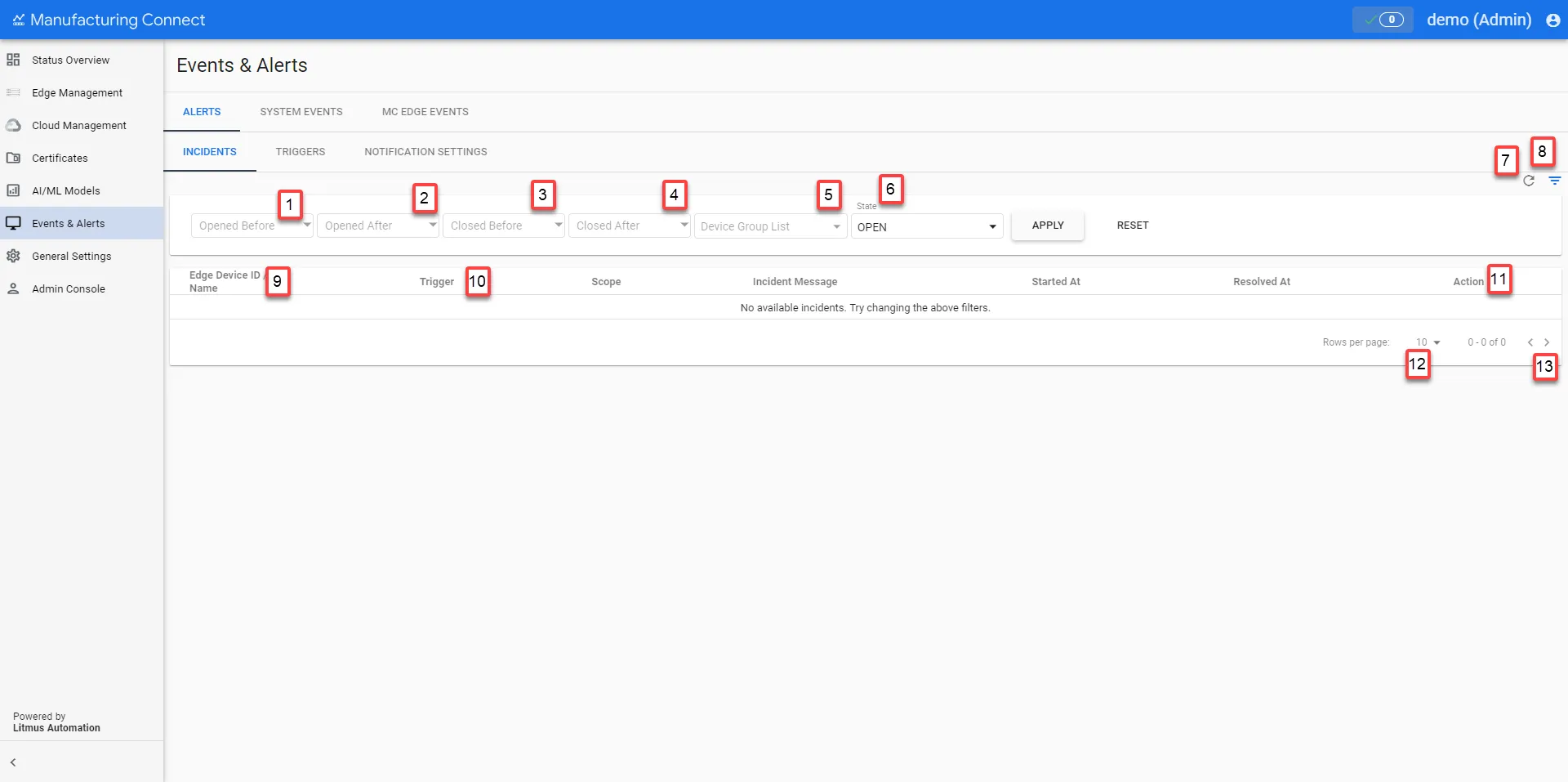Image resolution: width=1568 pixels, height=782 pixels.
Task: Open the Closed After date dropdown
Action: [629, 226]
